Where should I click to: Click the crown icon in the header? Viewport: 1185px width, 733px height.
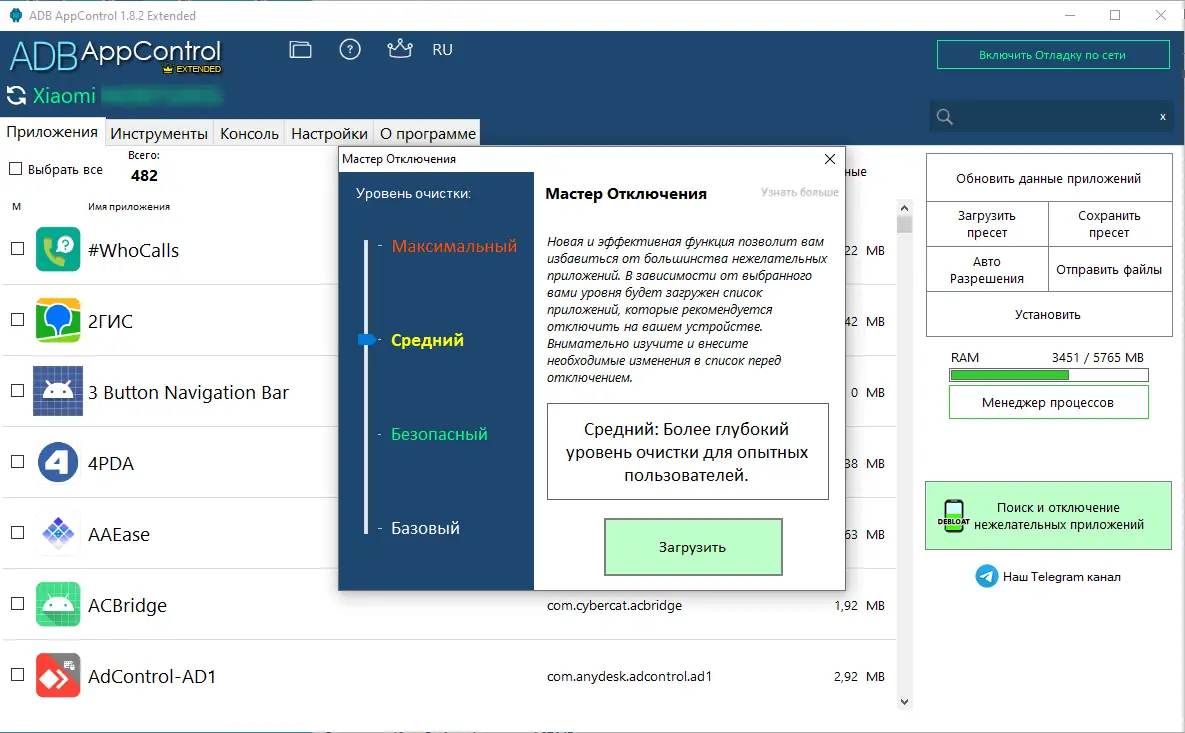pyautogui.click(x=399, y=48)
